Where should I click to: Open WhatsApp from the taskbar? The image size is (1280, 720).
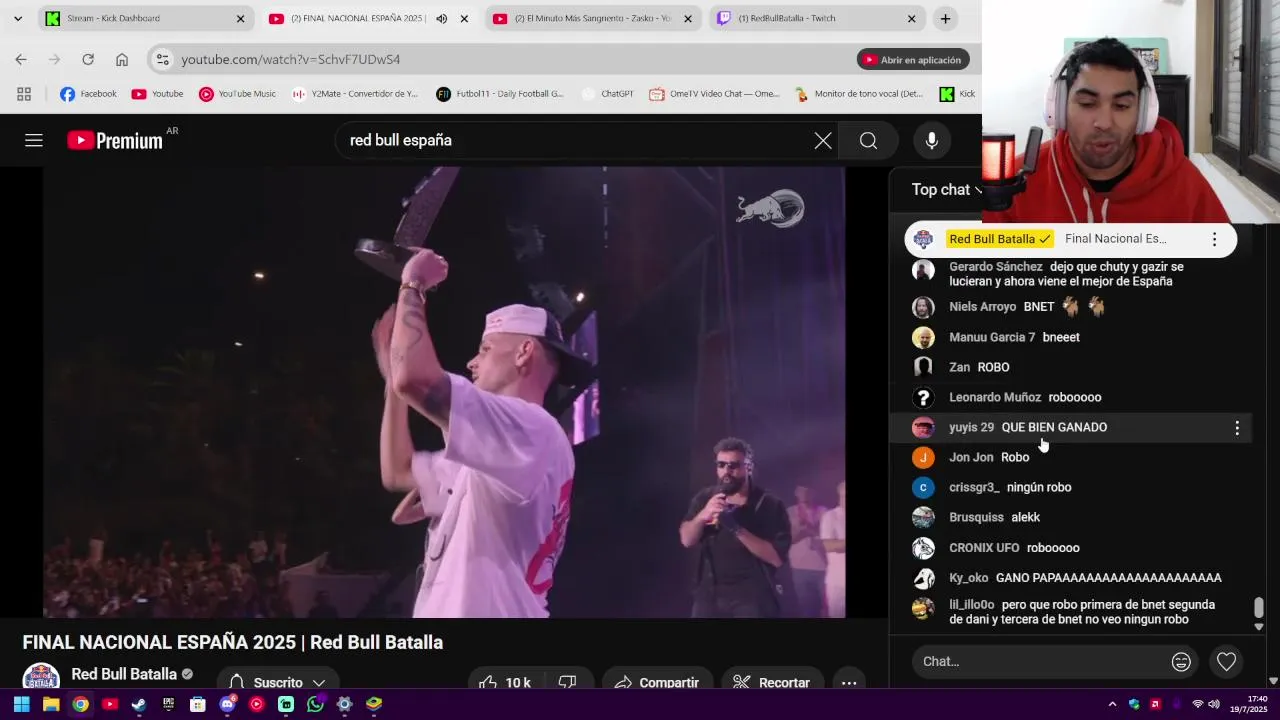pos(315,705)
